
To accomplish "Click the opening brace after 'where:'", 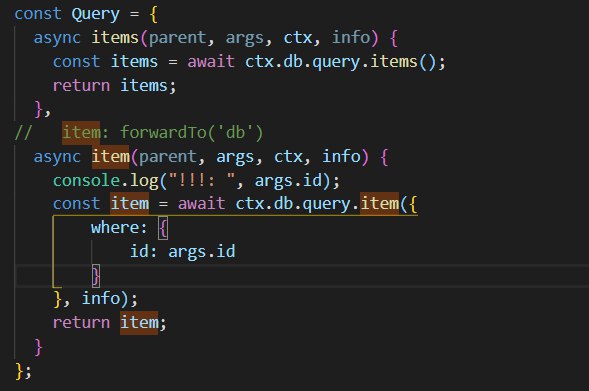I will (163, 228).
